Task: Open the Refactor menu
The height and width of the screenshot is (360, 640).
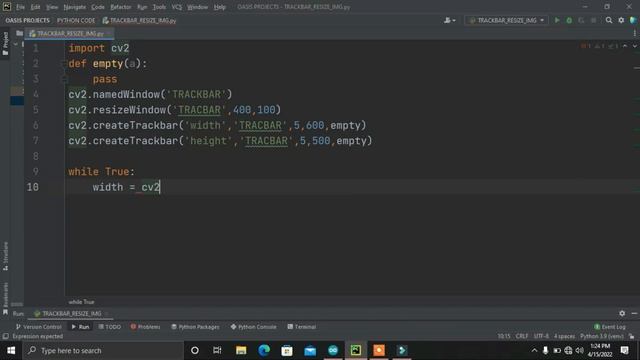Action: coord(121,7)
